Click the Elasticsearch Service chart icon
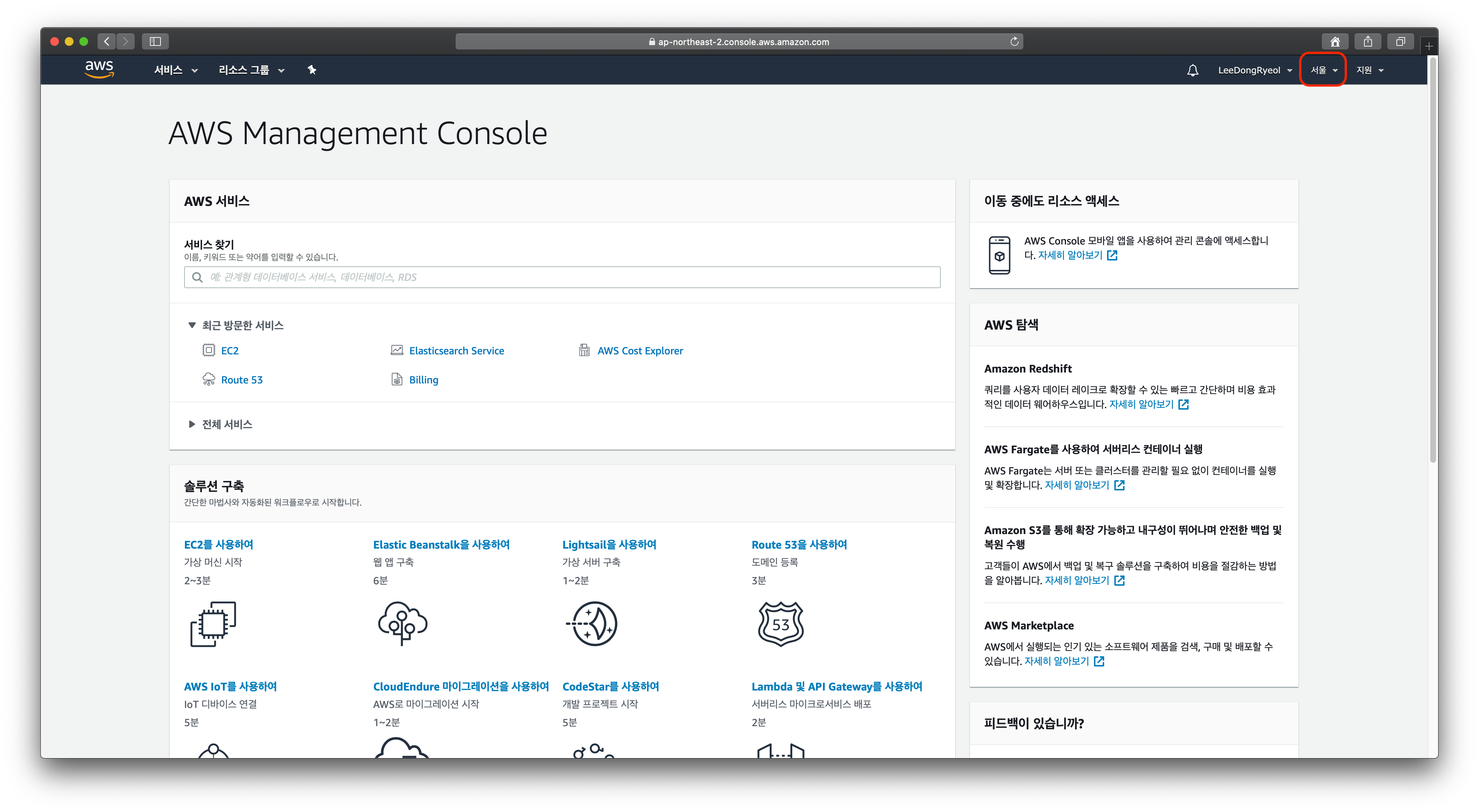This screenshot has height=812, width=1479. tap(397, 350)
